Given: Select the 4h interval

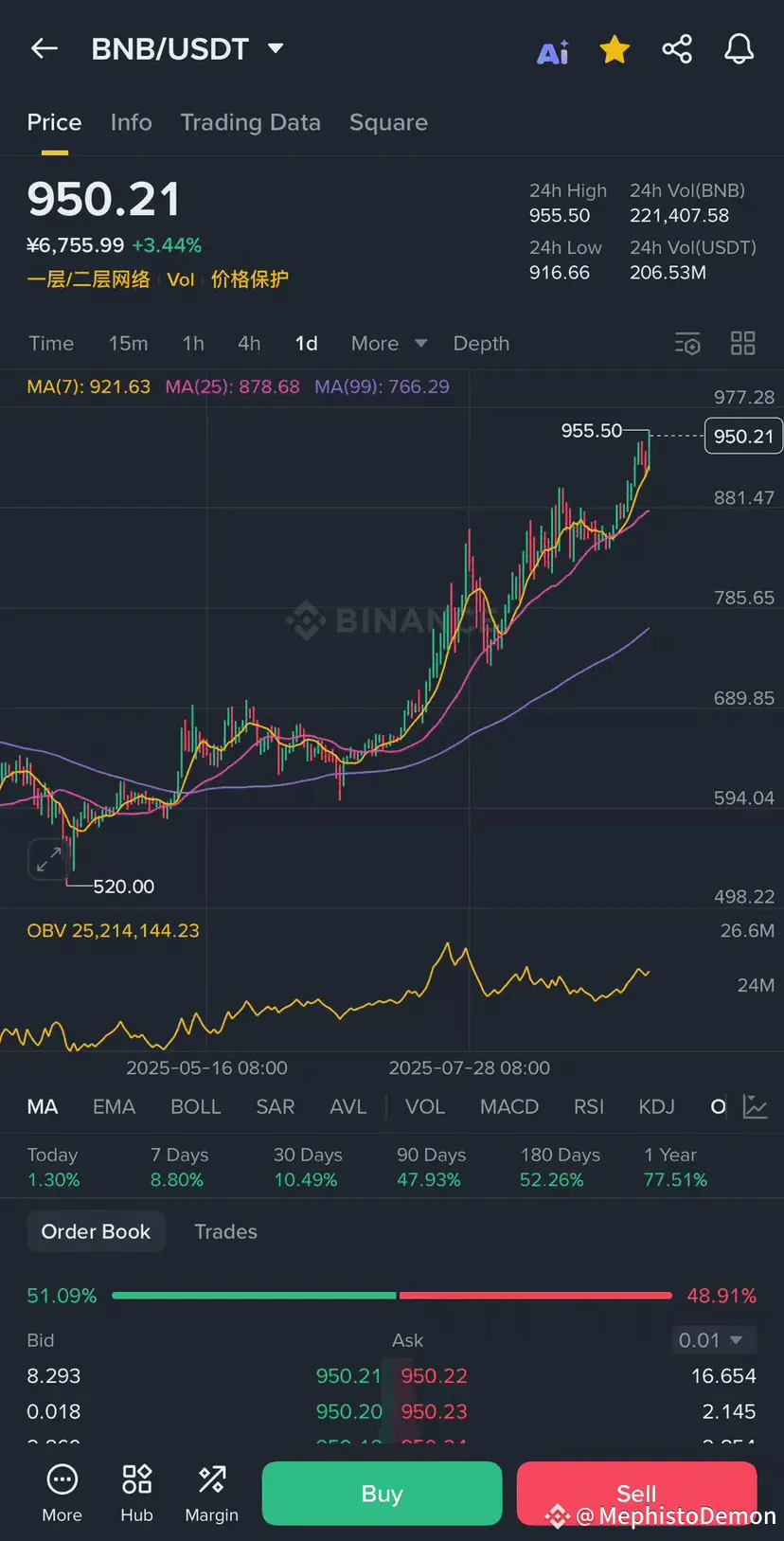Looking at the screenshot, I should pos(249,343).
